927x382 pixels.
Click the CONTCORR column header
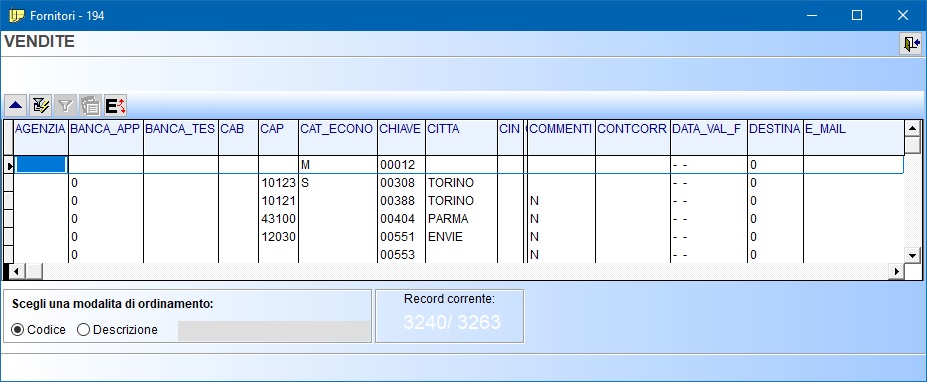point(633,137)
